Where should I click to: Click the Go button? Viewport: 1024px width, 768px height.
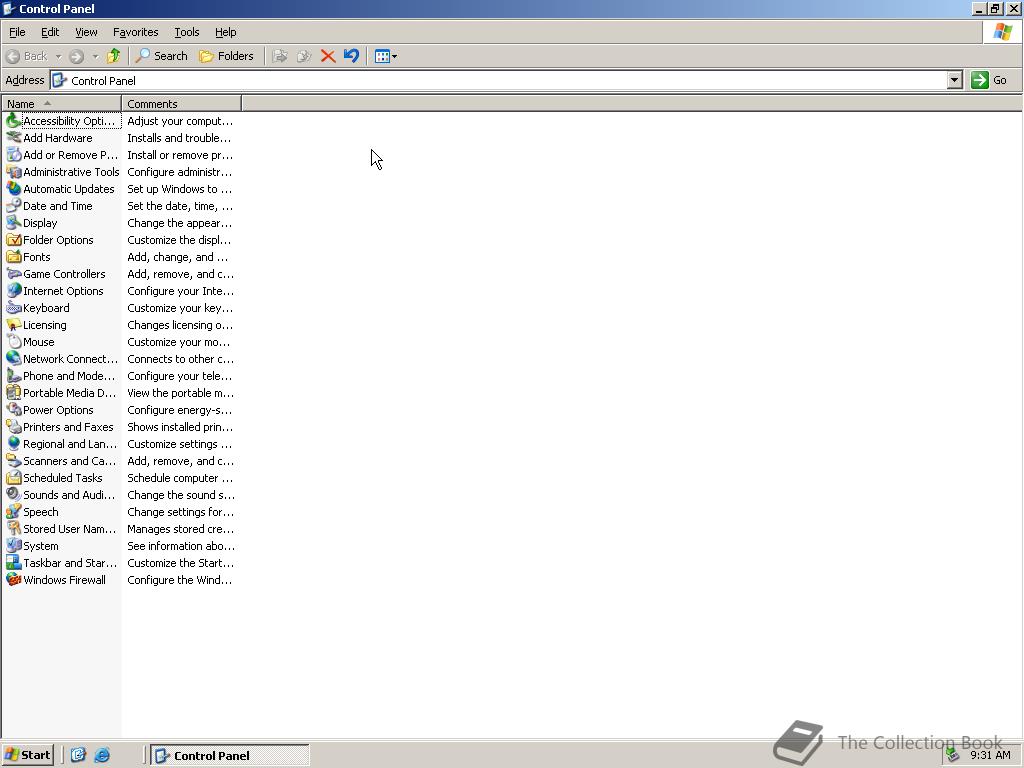(990, 80)
